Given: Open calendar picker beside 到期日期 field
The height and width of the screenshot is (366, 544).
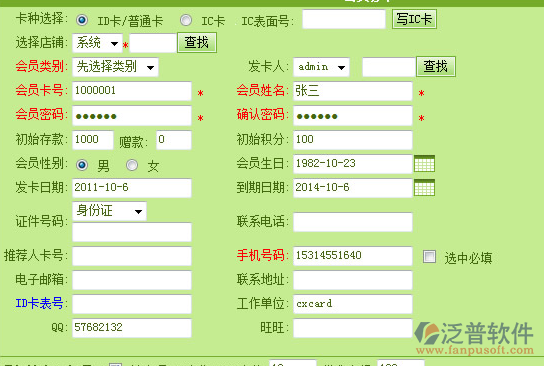Looking at the screenshot, I should (x=424, y=188).
